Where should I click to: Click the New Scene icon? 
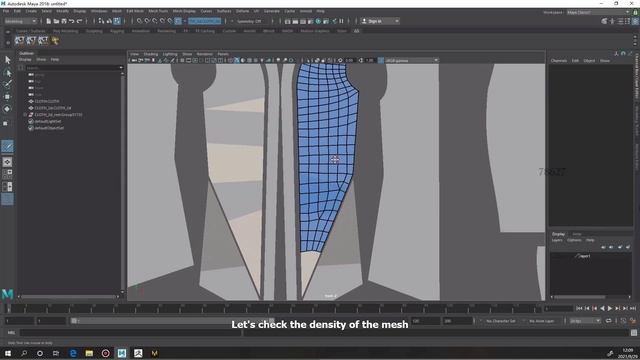coord(49,21)
